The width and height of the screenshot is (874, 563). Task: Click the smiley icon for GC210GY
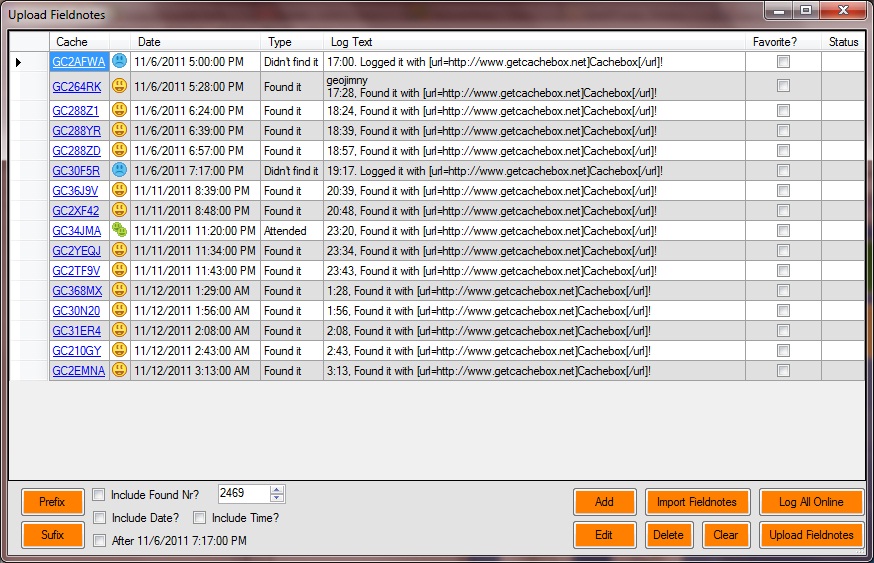coord(119,350)
